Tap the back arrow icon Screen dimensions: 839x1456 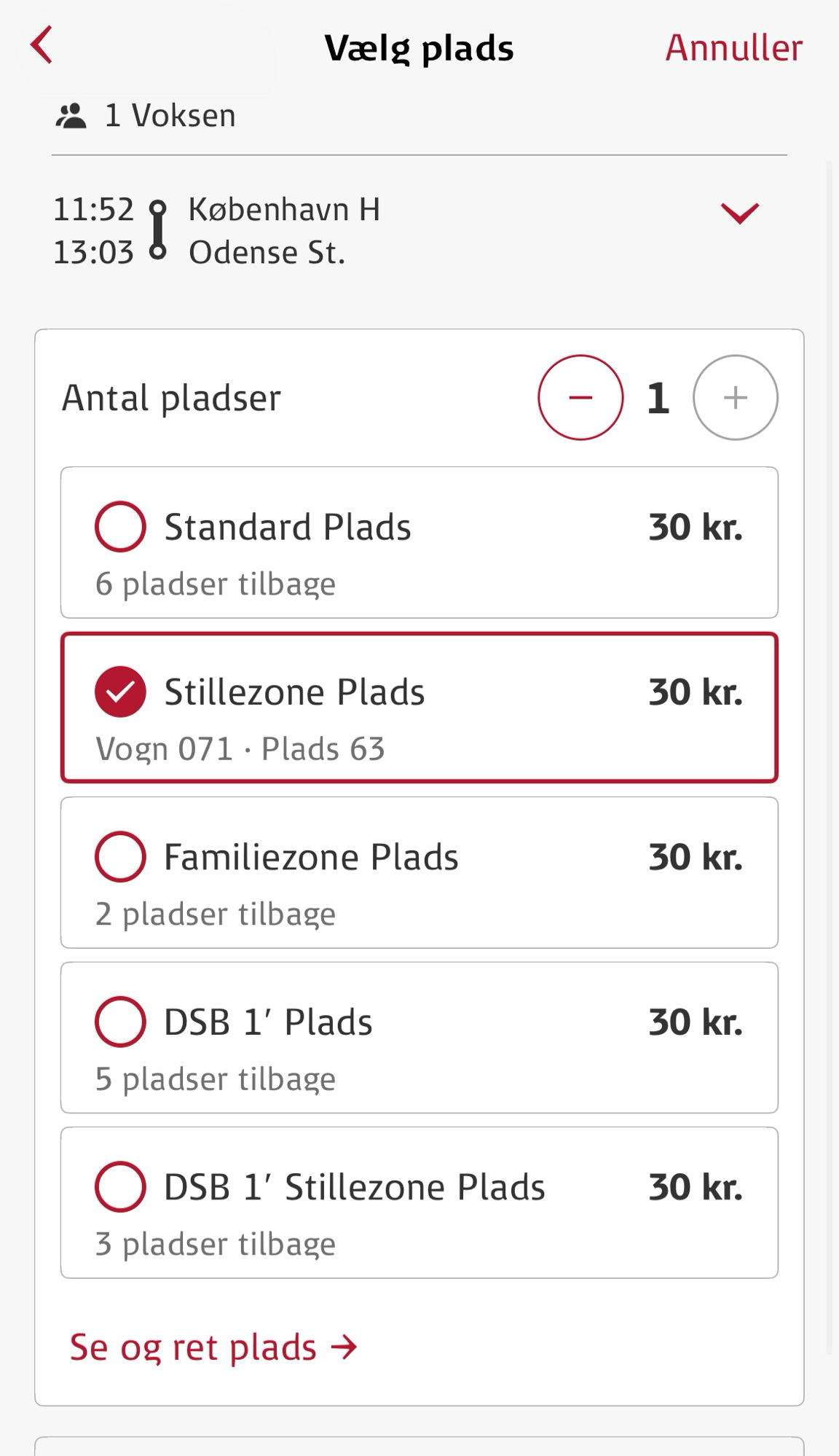tap(42, 46)
